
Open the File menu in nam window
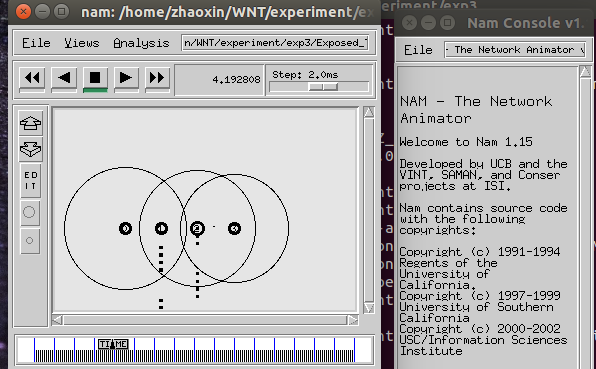click(36, 43)
